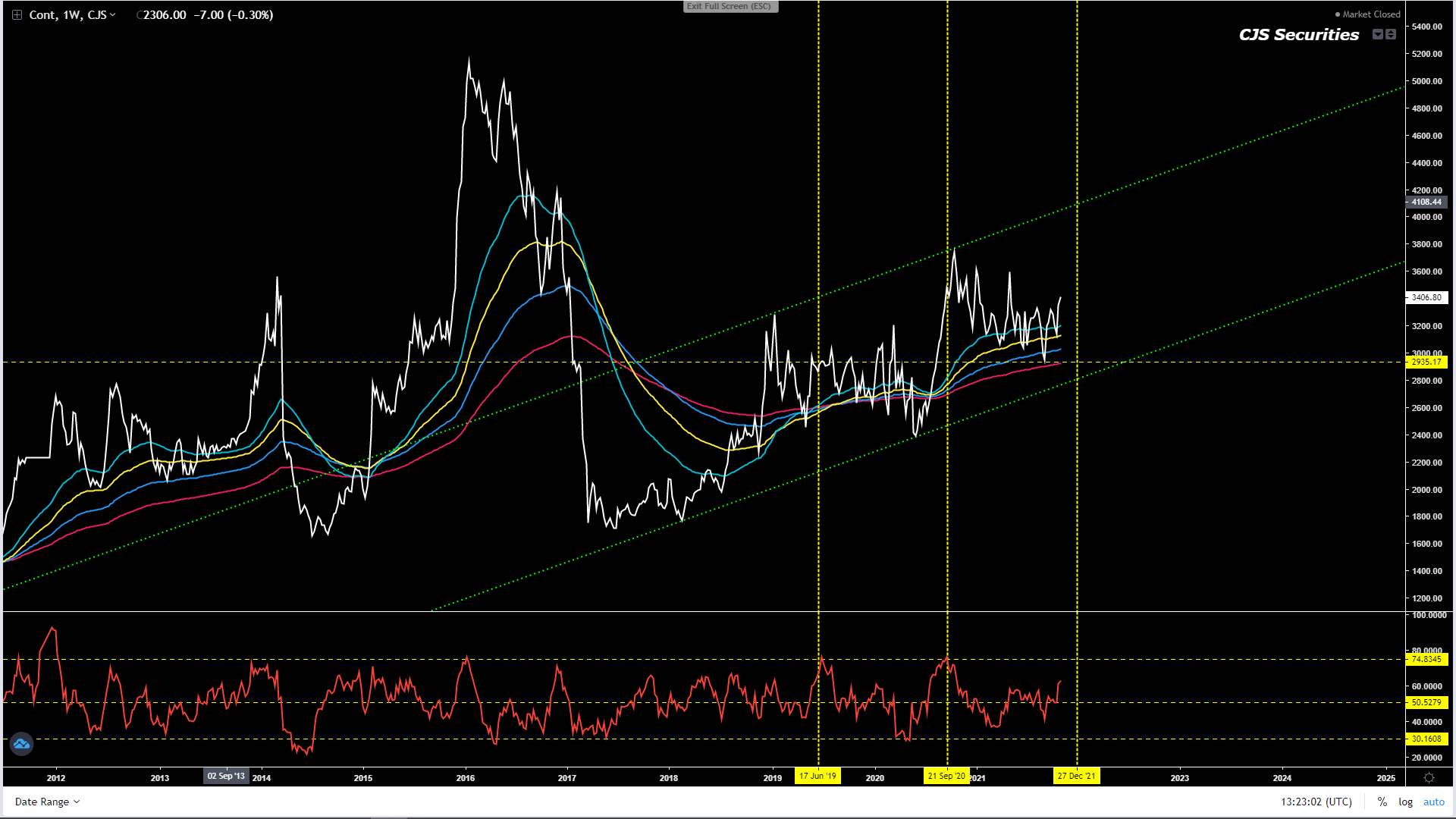Viewport: 1456px width, 819px height.
Task: Select the 27 Dec '21 timeline marker
Action: (1077, 776)
